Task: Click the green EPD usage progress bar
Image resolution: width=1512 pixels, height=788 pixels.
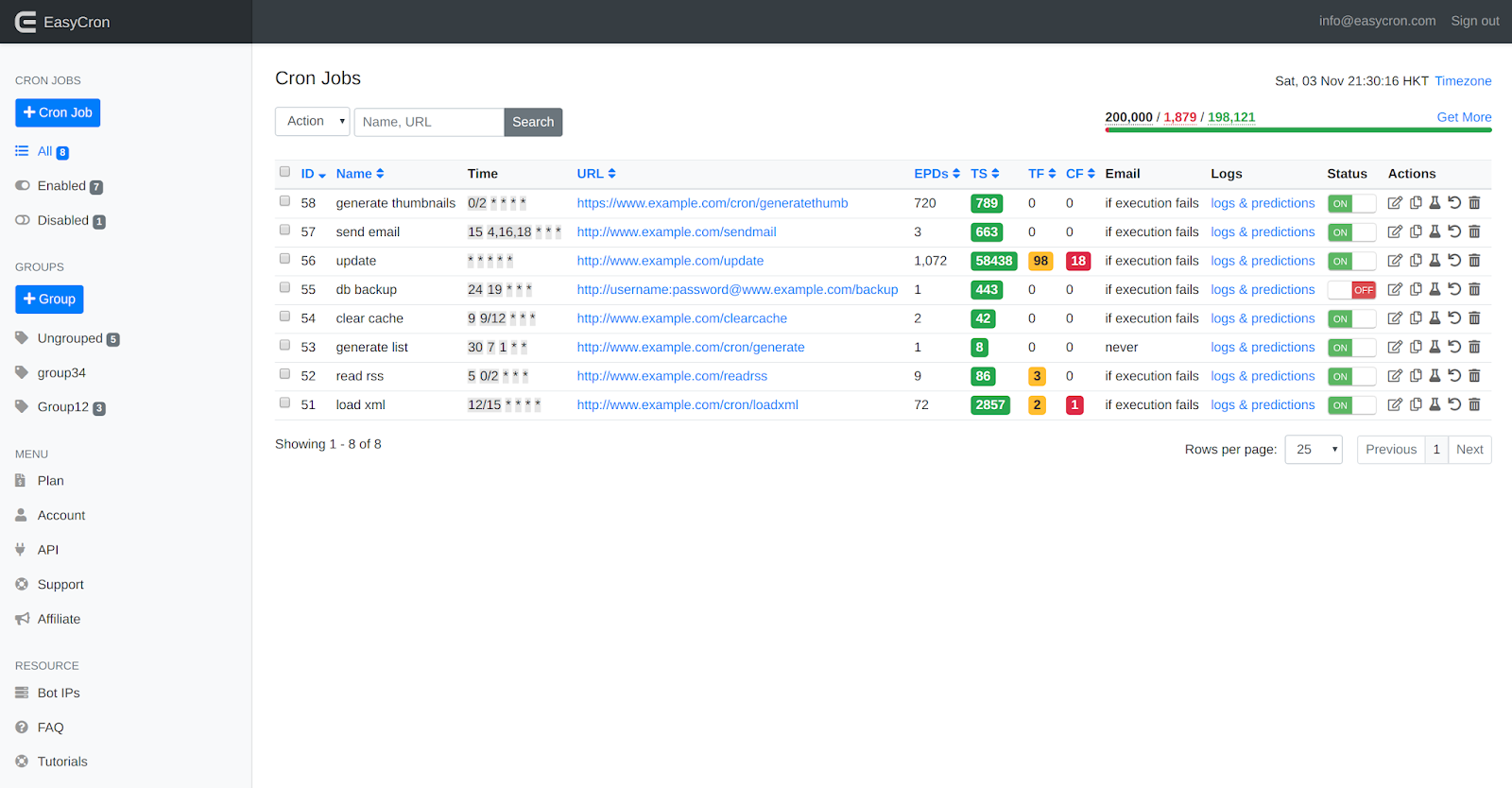Action: click(1298, 130)
